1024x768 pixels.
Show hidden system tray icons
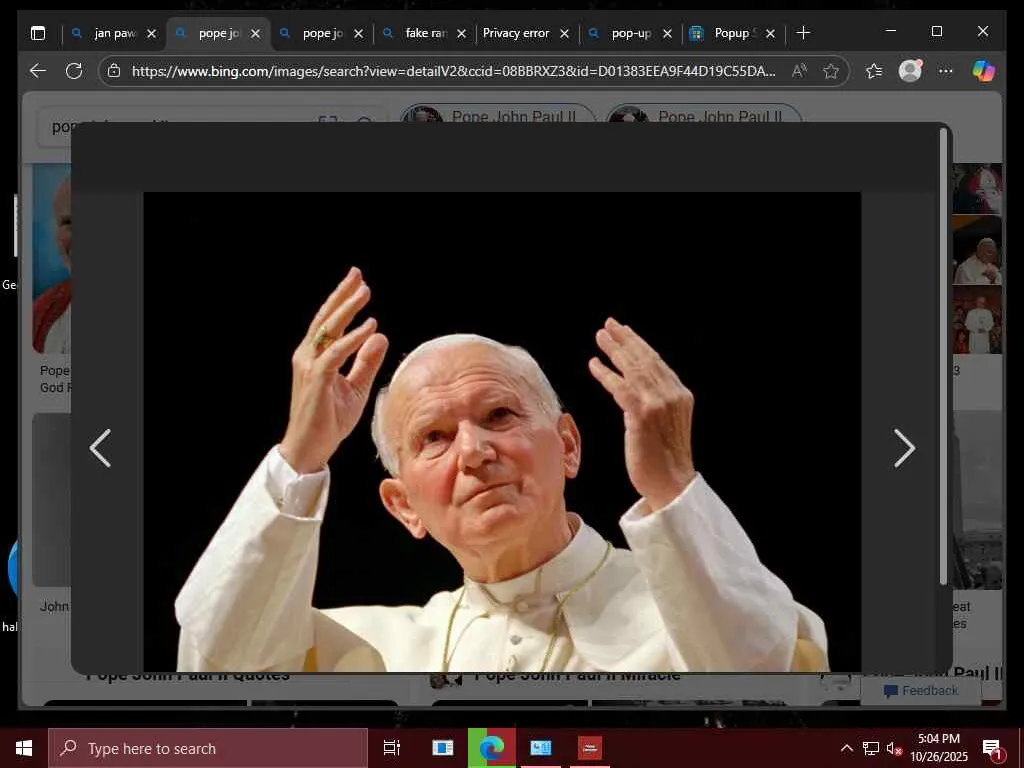[x=846, y=748]
